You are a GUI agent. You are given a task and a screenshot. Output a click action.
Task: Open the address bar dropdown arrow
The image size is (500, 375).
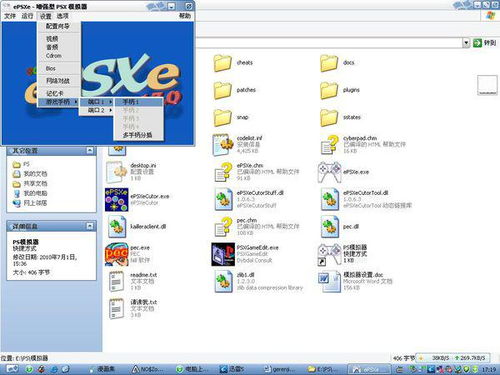click(x=466, y=43)
